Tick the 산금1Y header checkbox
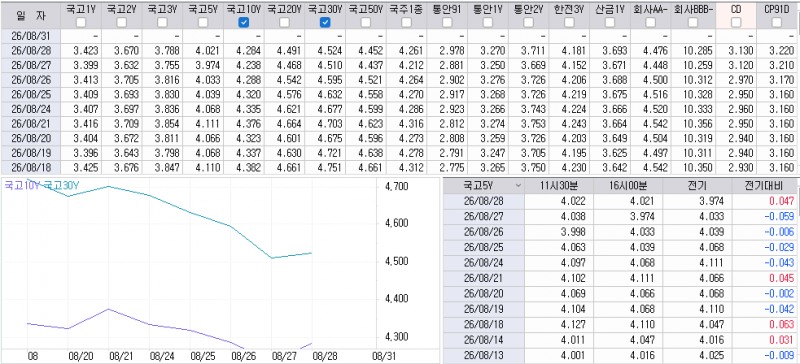The width and height of the screenshot is (800, 364). (610, 22)
